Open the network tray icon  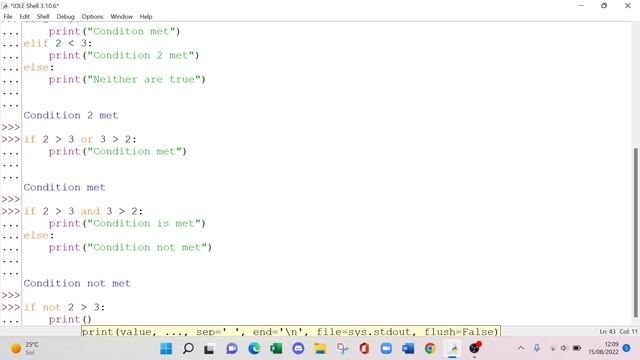553,348
